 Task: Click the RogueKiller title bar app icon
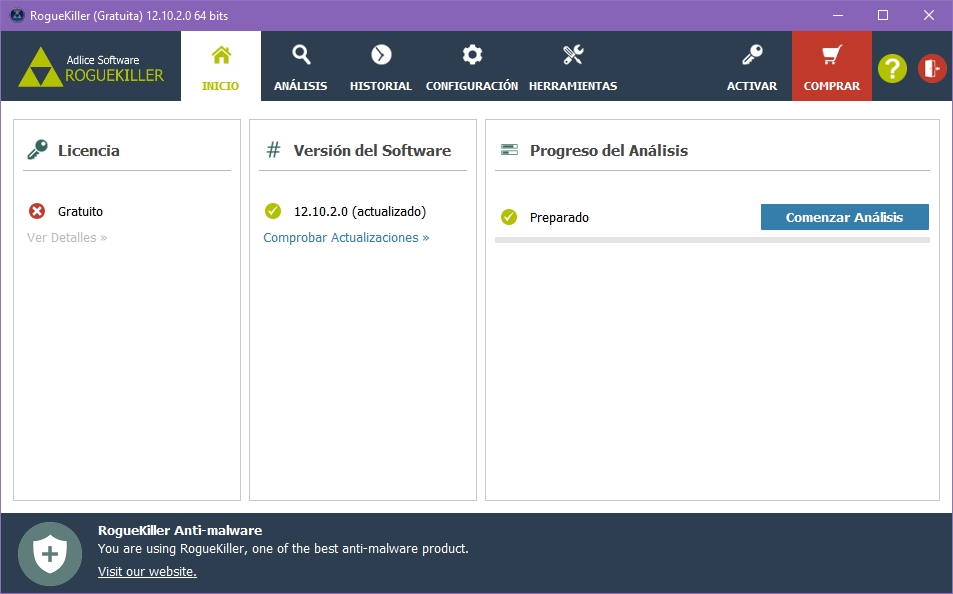(17, 15)
